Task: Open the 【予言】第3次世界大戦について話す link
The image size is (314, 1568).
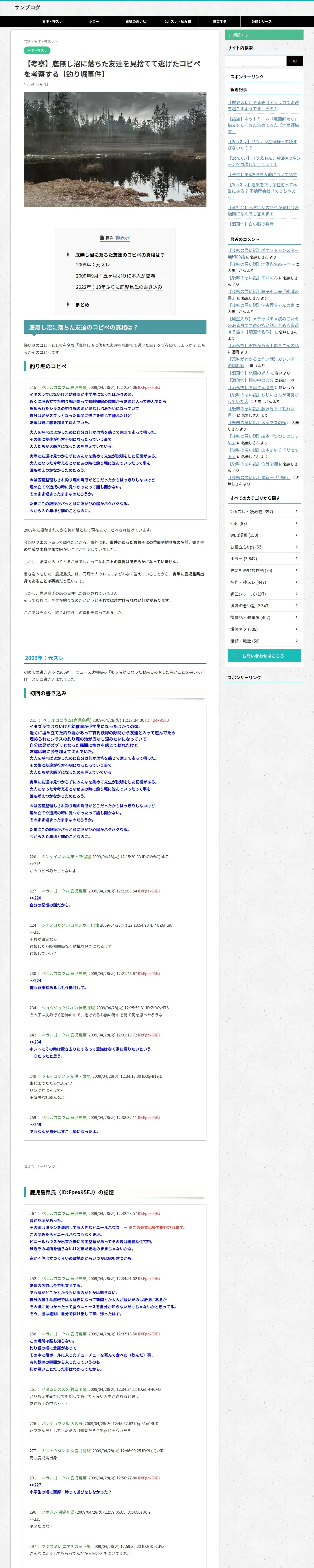Action: (x=262, y=175)
